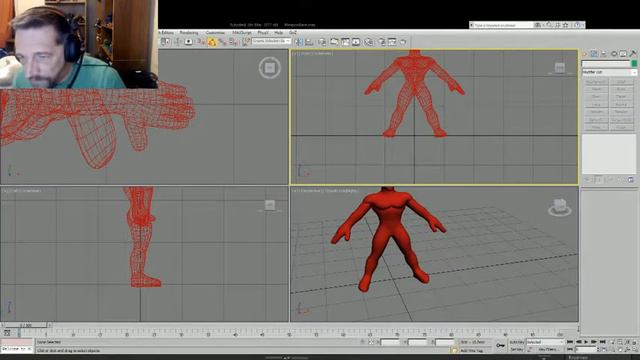This screenshot has height=360, width=640.
Task: Click the Z coordinate input field
Action: (x=444, y=342)
